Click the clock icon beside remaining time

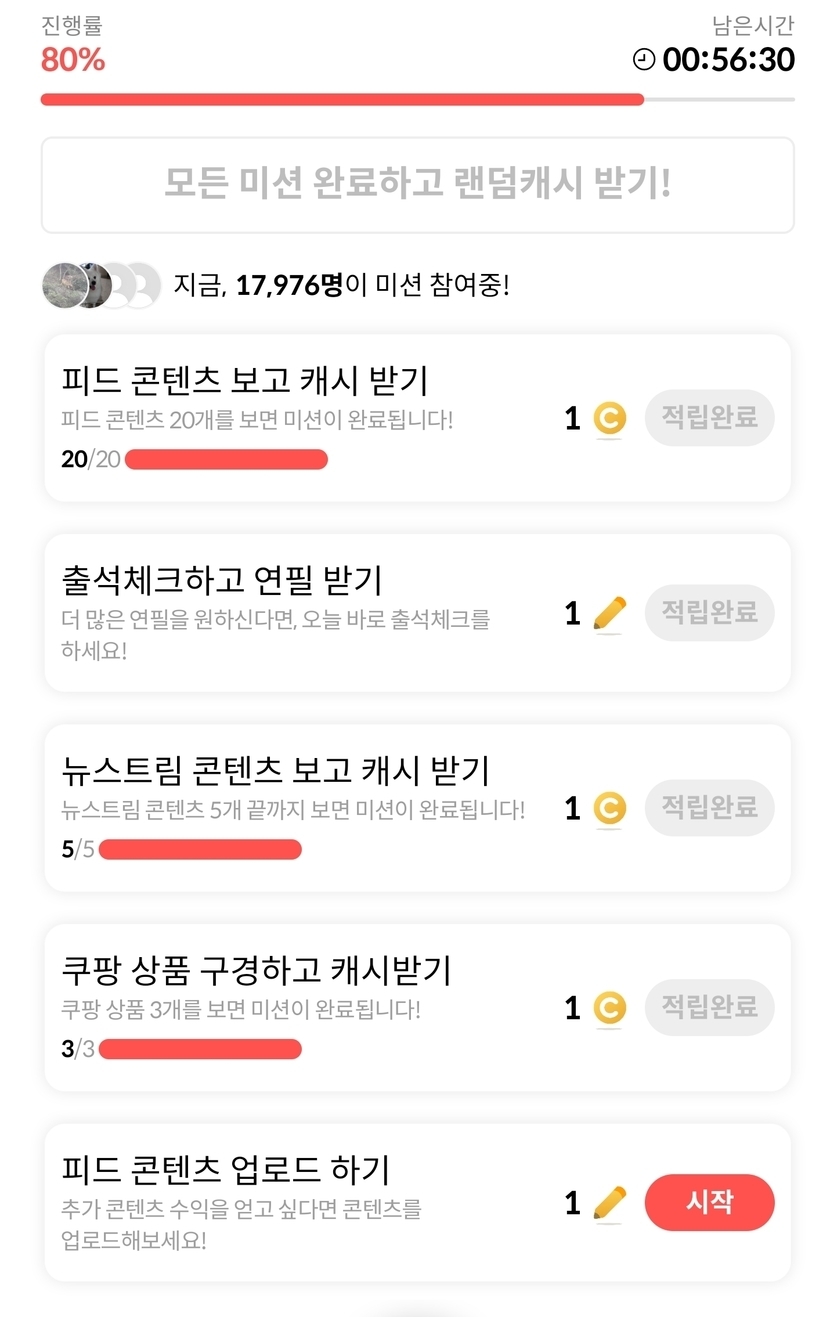coord(645,60)
